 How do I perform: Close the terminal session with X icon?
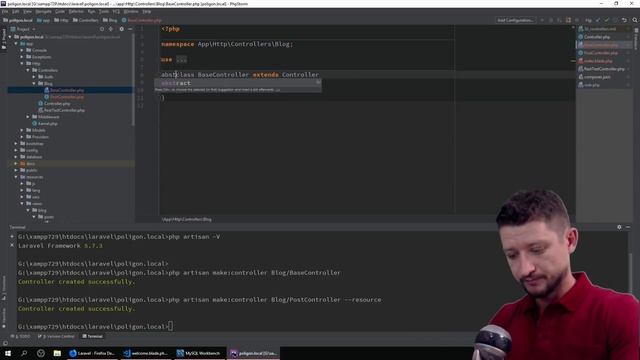pyautogui.click(x=12, y=245)
